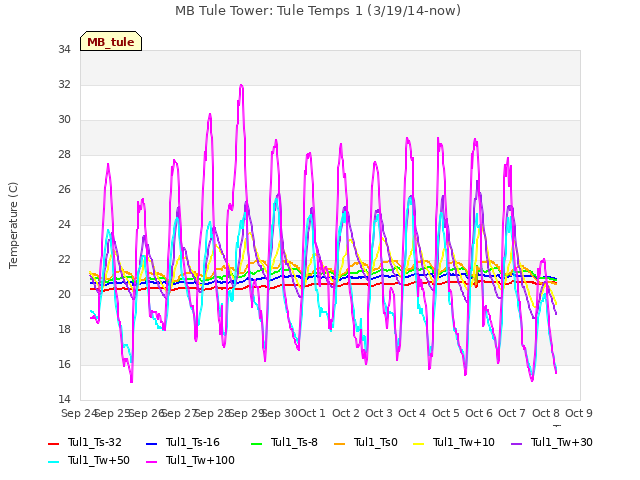
Task: Click the Oct 7 x-axis date label
Action: click(512, 413)
